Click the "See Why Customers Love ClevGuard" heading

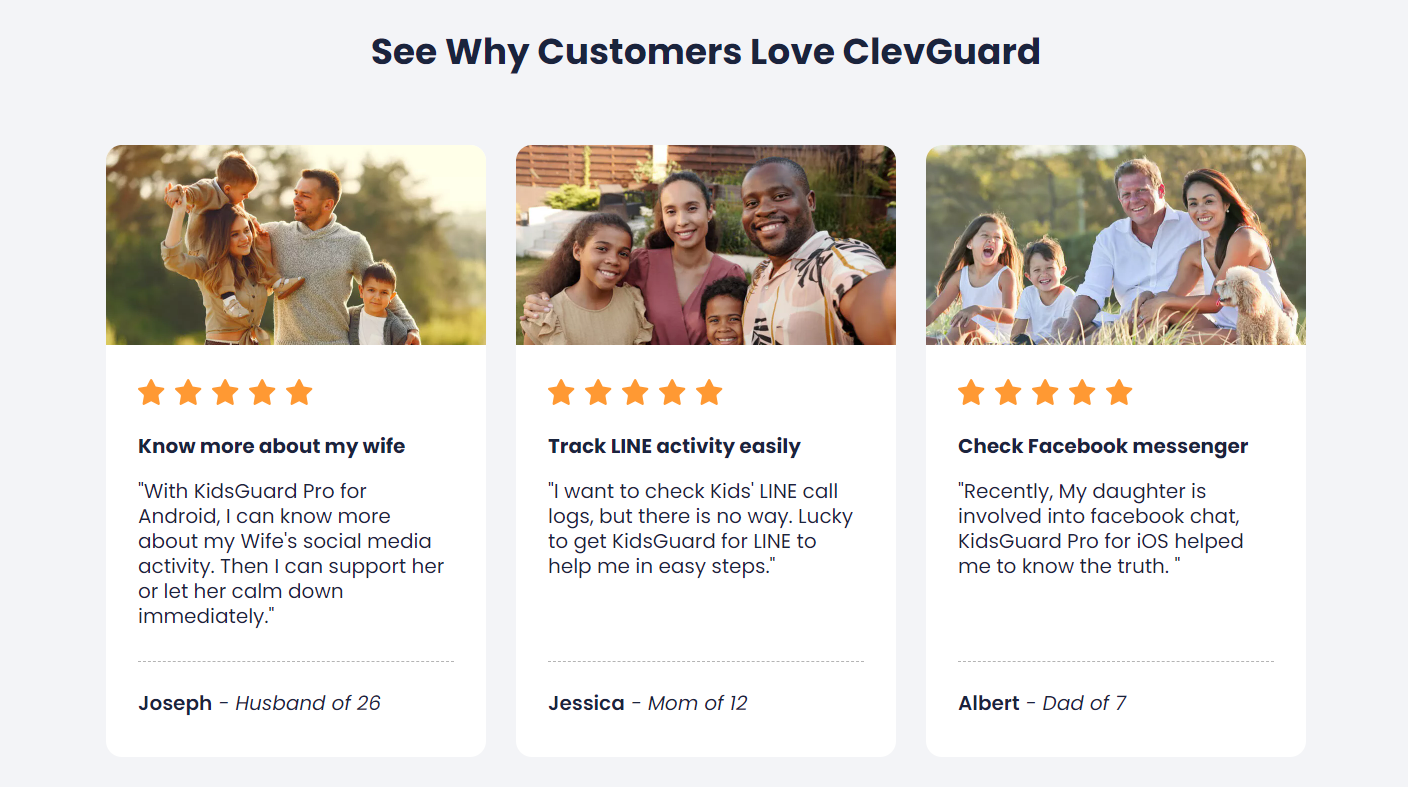click(705, 51)
